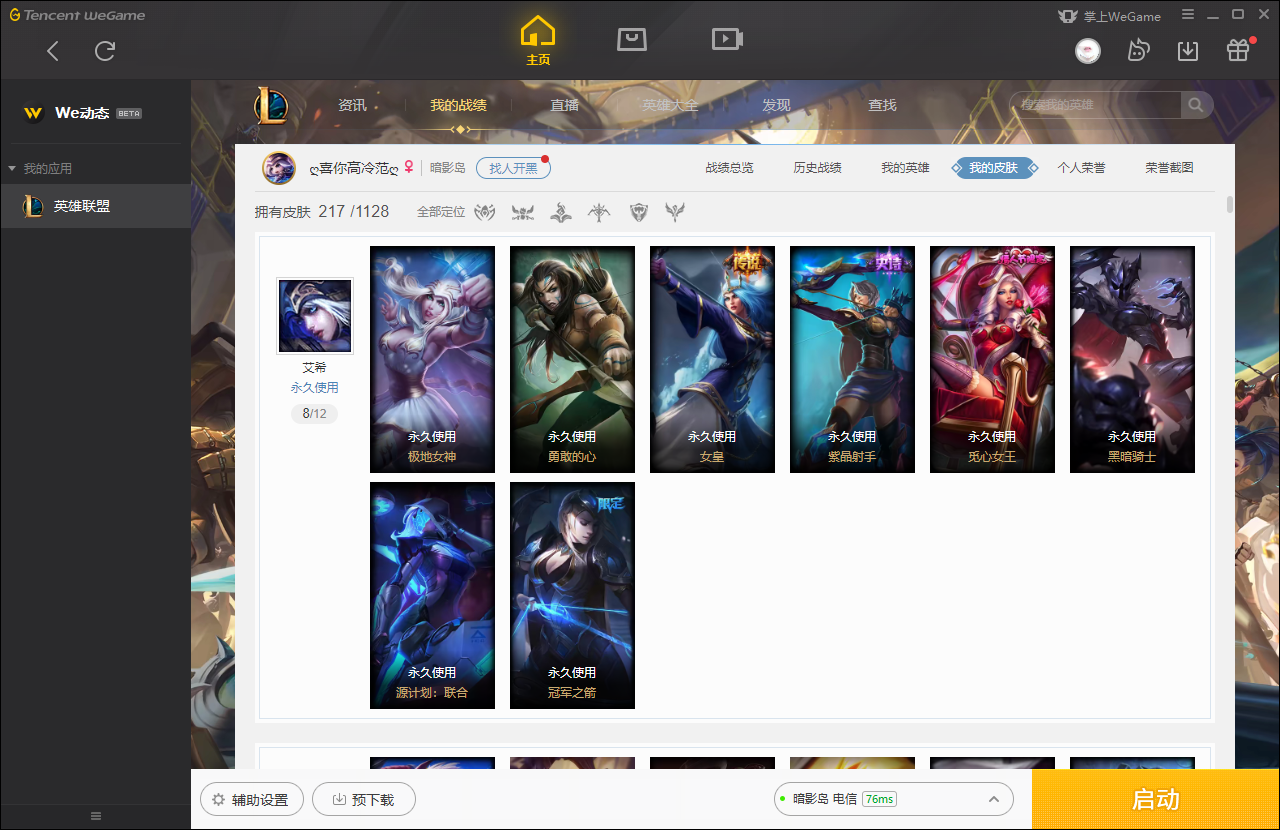Click the 启动 launch button
The image size is (1280, 830).
tap(1156, 799)
